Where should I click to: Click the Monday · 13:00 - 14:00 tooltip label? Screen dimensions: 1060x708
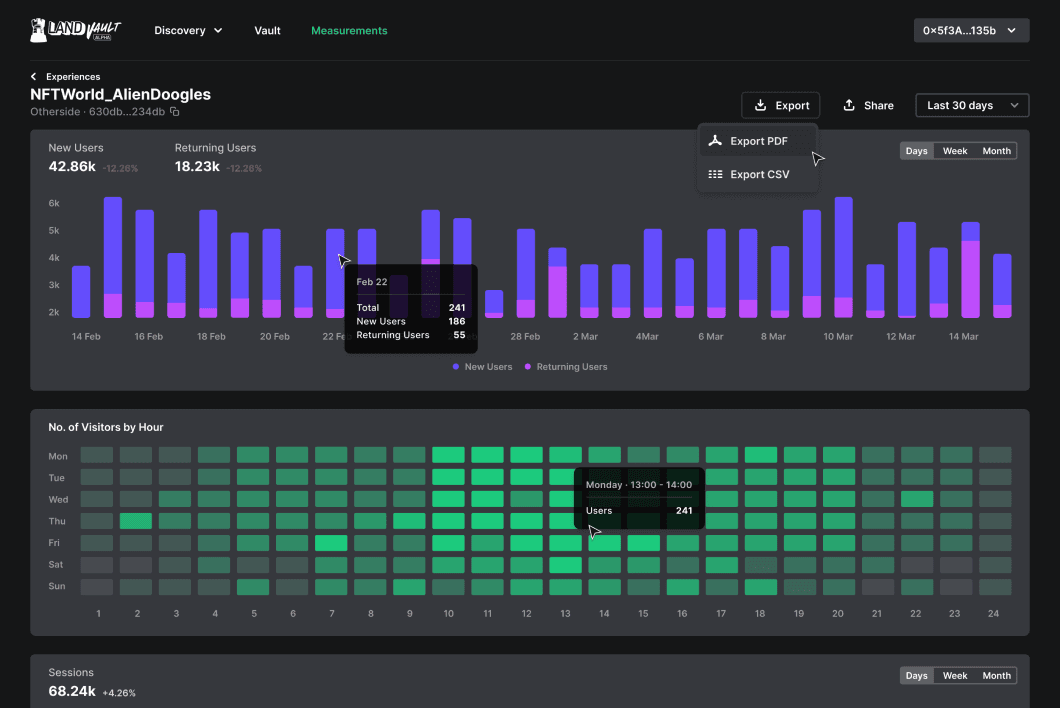tap(639, 485)
